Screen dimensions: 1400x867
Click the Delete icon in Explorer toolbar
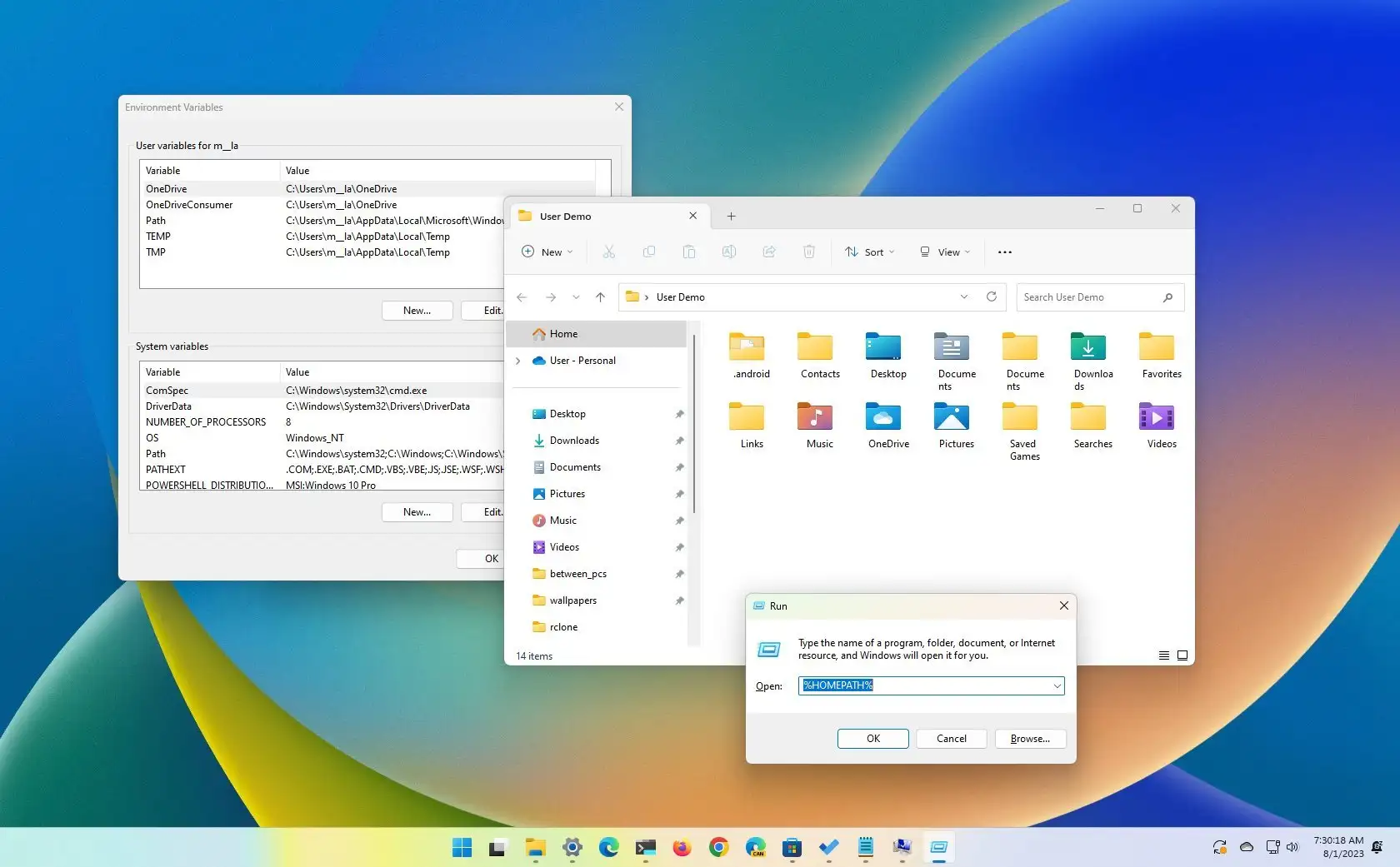[808, 252]
